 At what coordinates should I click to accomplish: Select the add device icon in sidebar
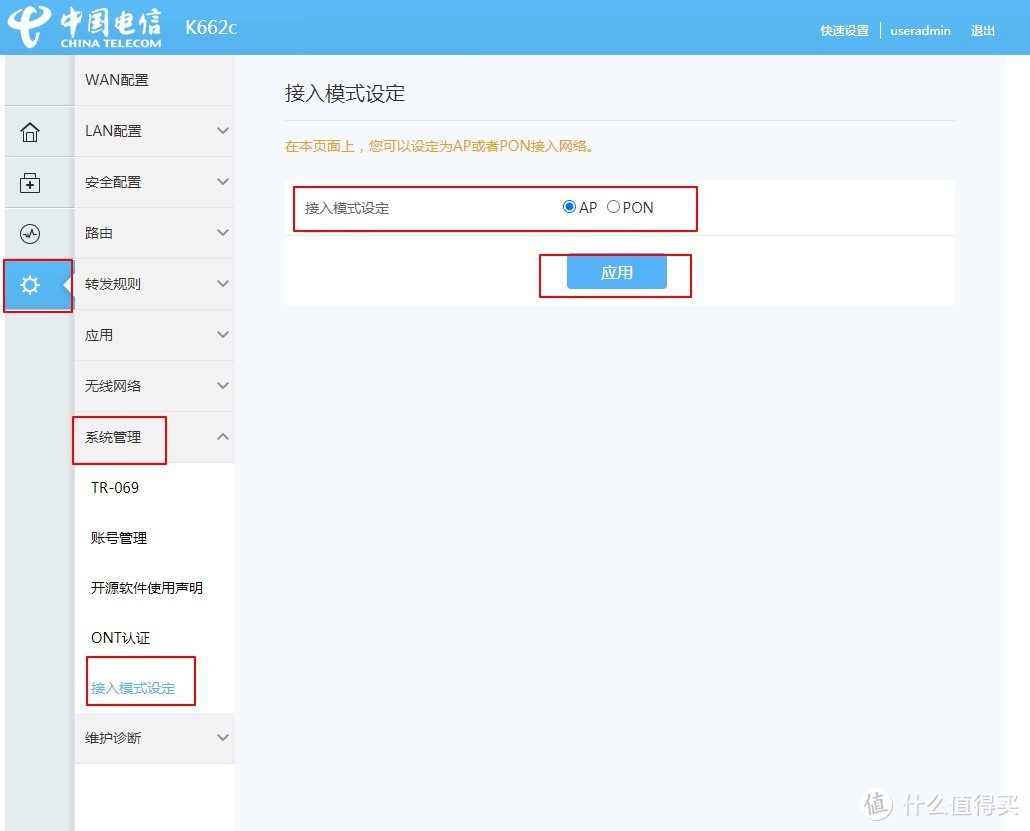point(30,182)
